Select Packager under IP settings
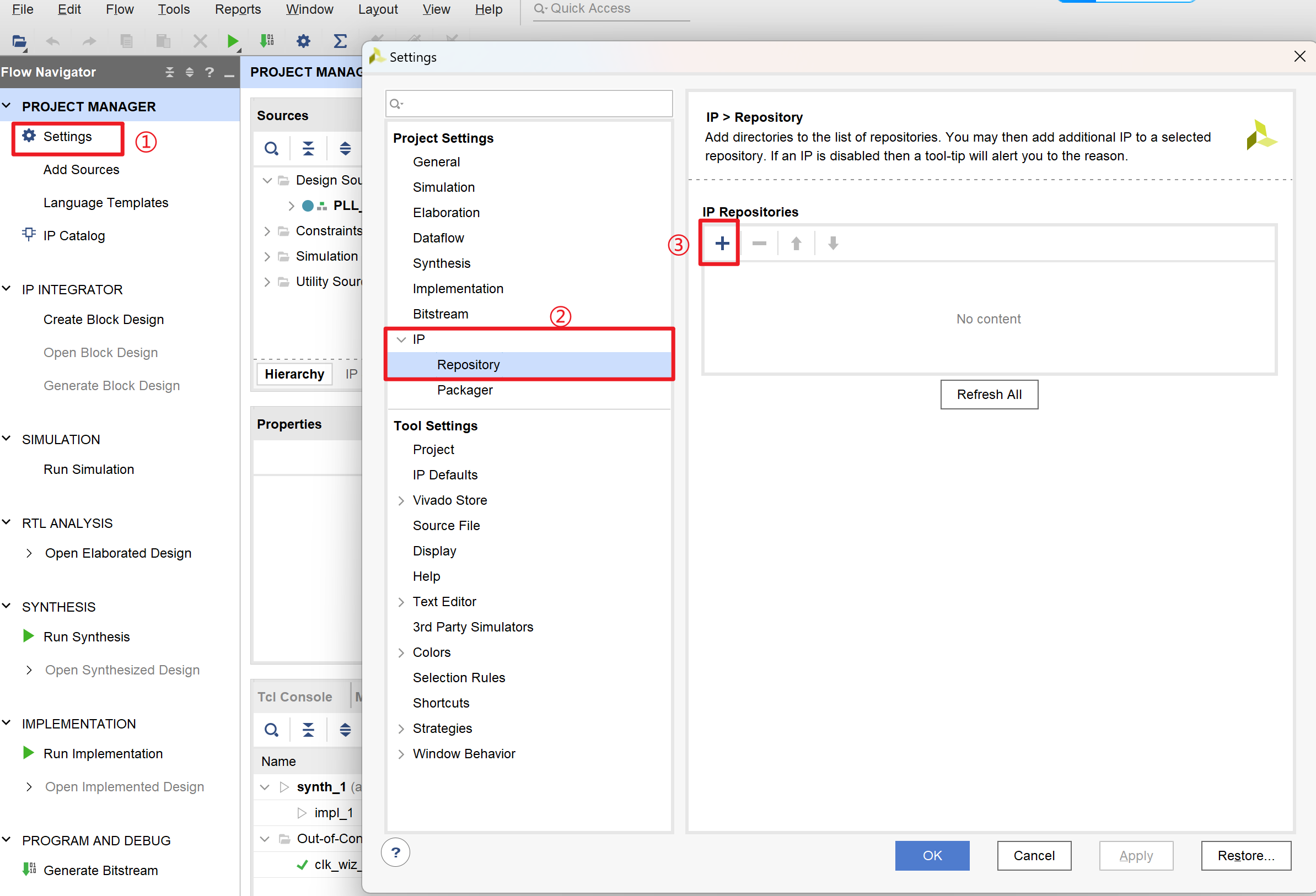 [x=464, y=390]
